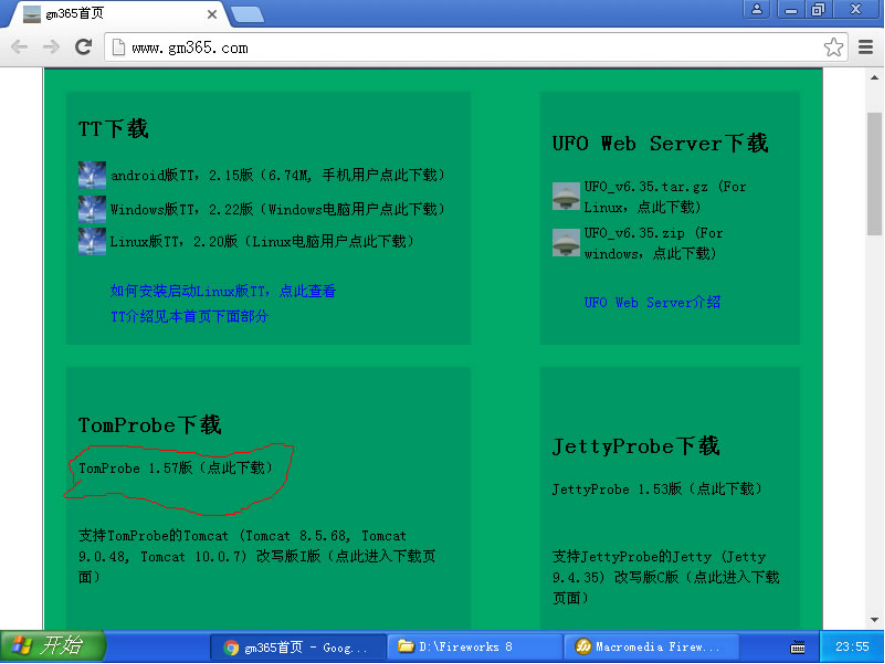Click the UFO_v6.35.tar.gz saucer icon
Screen dimensions: 885x664
[x=566, y=196]
